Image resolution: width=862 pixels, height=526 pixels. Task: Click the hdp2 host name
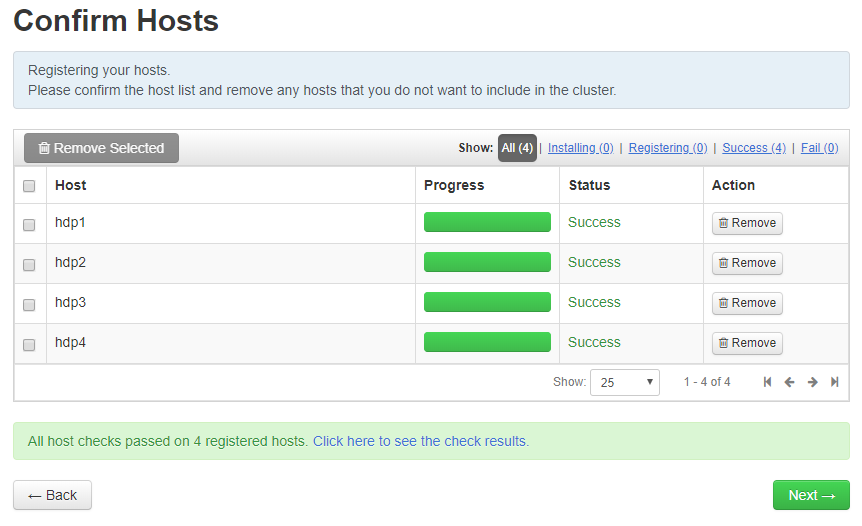tap(70, 263)
